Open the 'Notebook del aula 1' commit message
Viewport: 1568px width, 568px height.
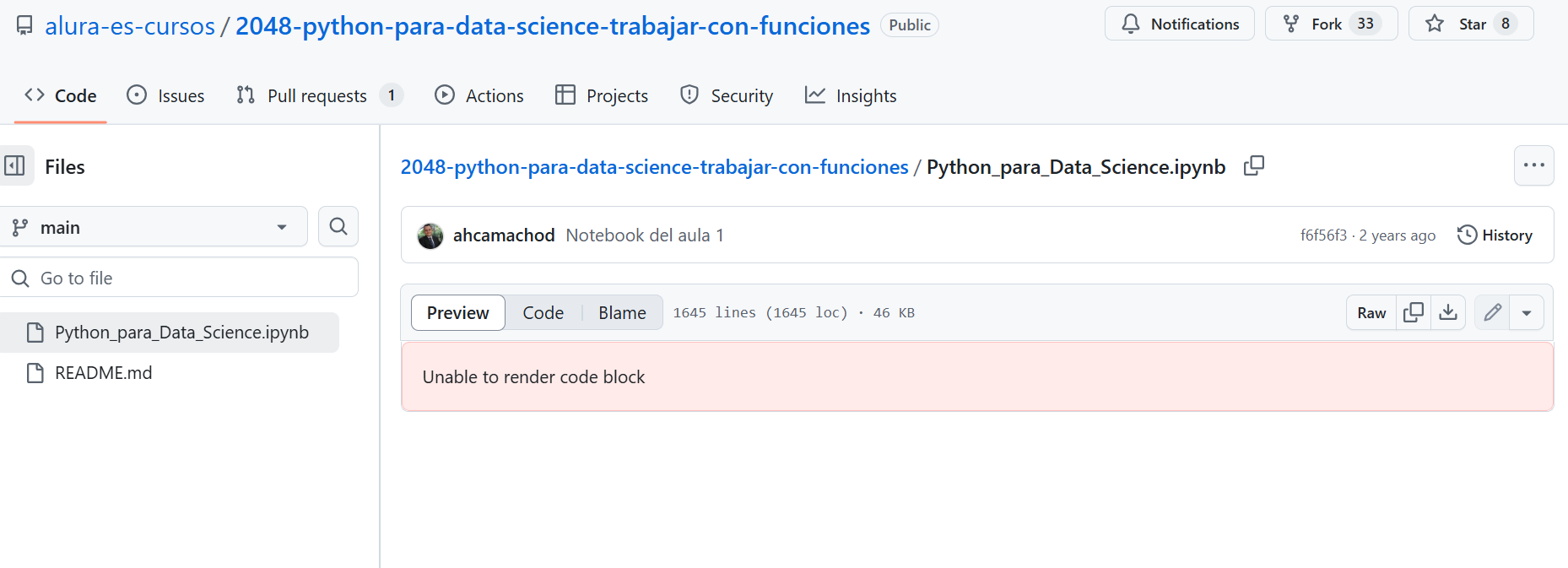coord(645,235)
